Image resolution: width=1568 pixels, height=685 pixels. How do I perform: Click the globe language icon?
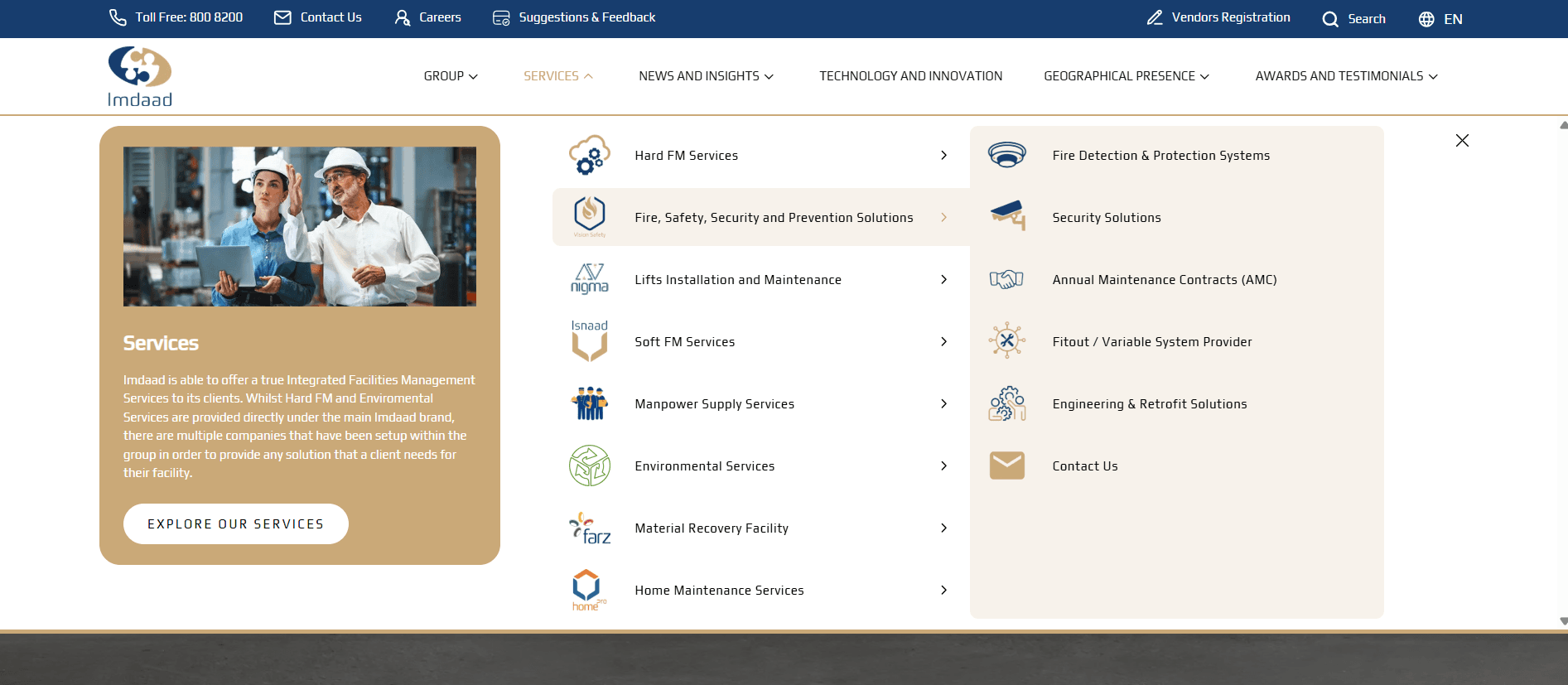click(x=1426, y=19)
